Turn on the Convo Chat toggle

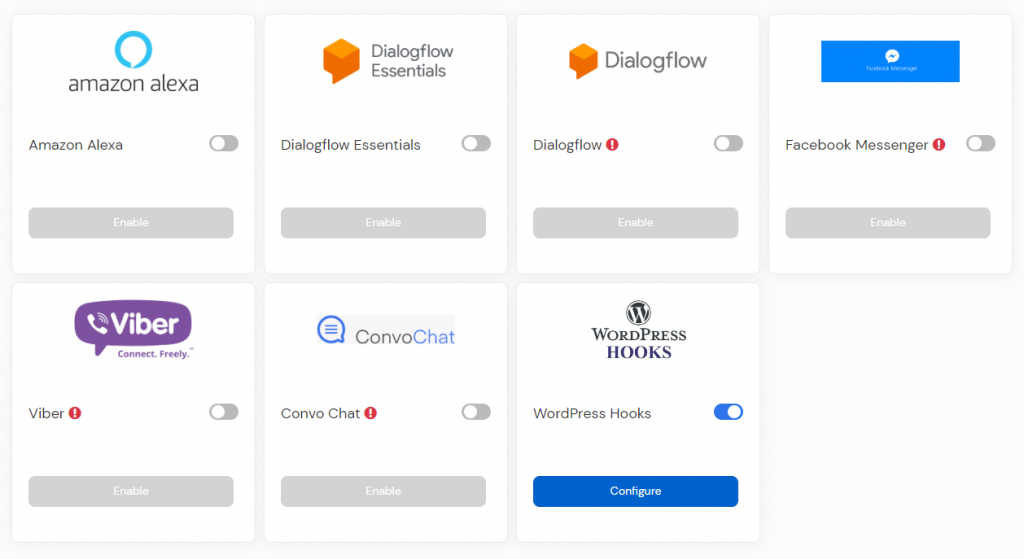click(476, 412)
